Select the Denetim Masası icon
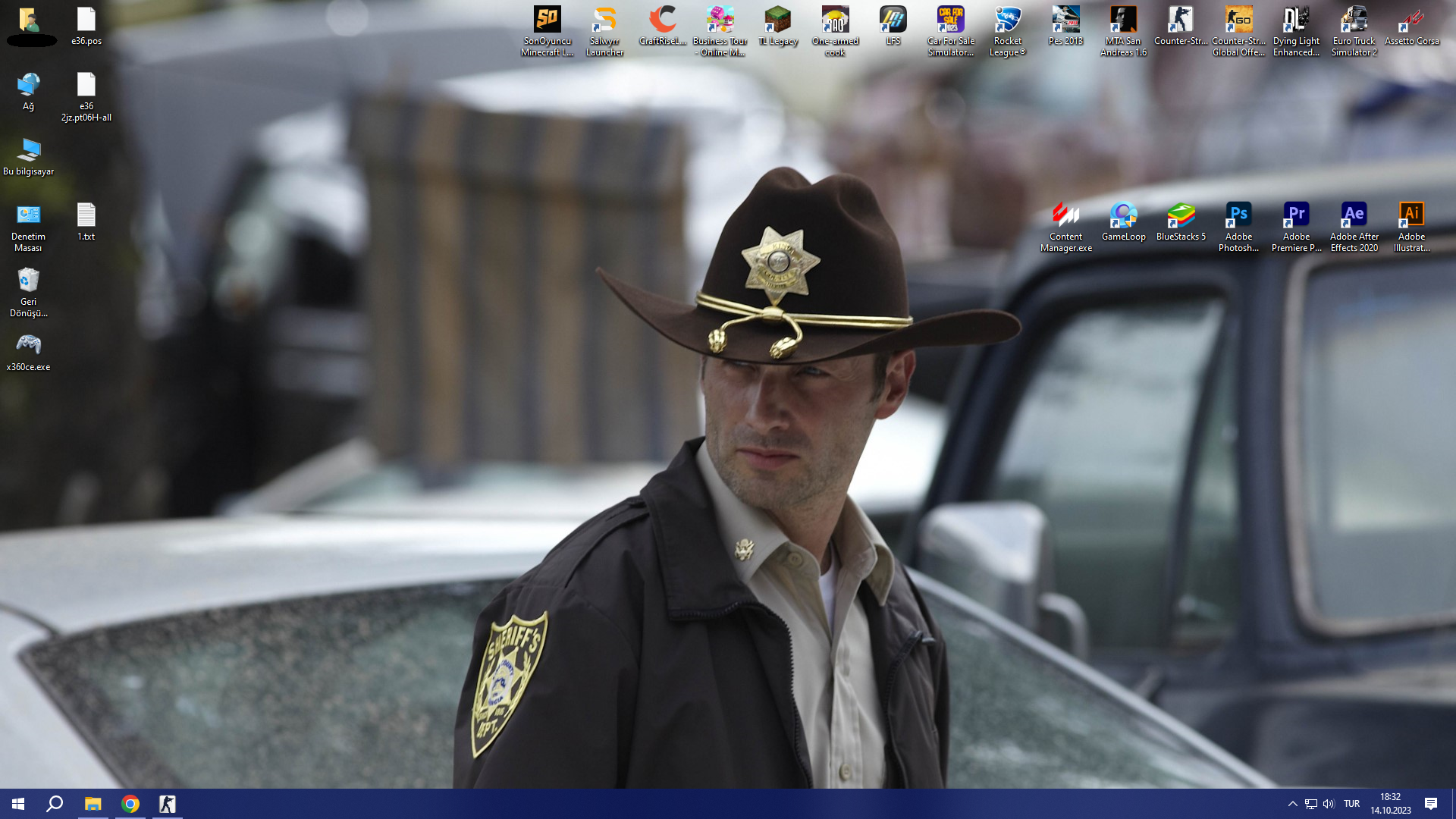This screenshot has height=819, width=1456. 29,227
